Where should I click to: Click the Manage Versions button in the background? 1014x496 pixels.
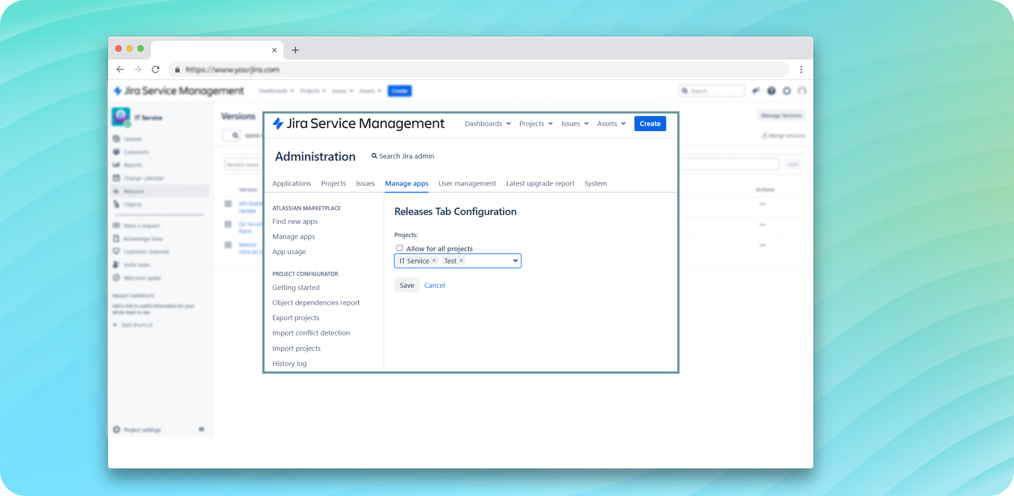(x=781, y=116)
